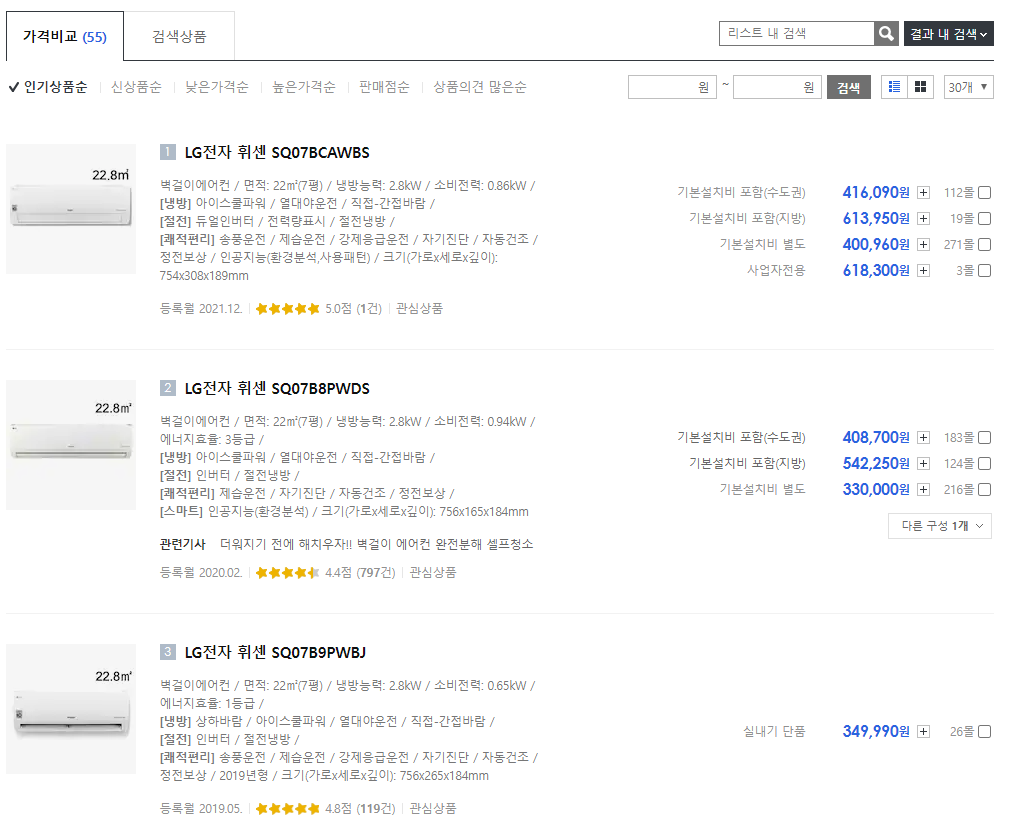The height and width of the screenshot is (832, 1012).
Task: Click the 416,090원 price link
Action: pos(876,192)
